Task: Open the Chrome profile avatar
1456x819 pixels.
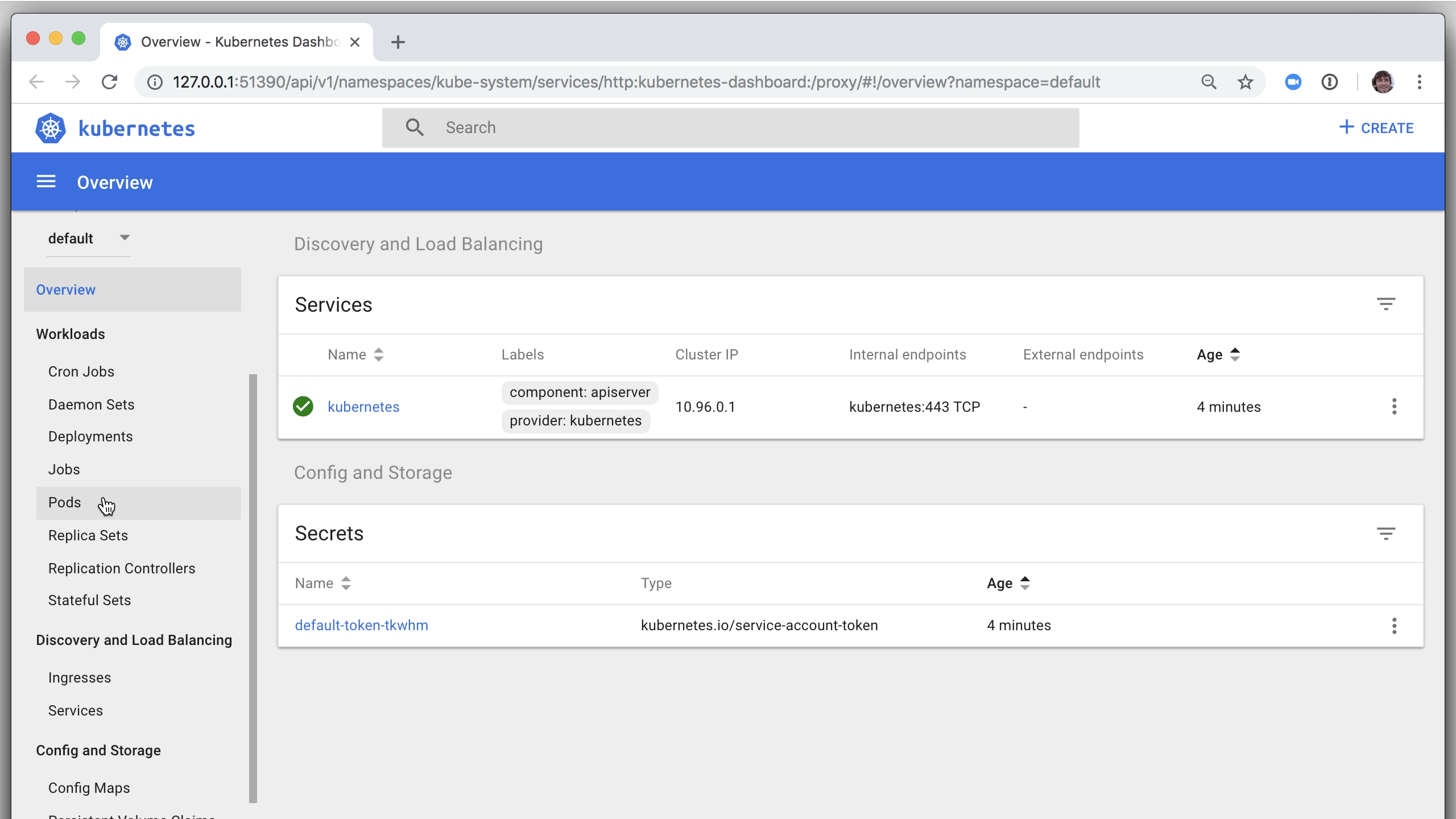Action: pos(1383,82)
